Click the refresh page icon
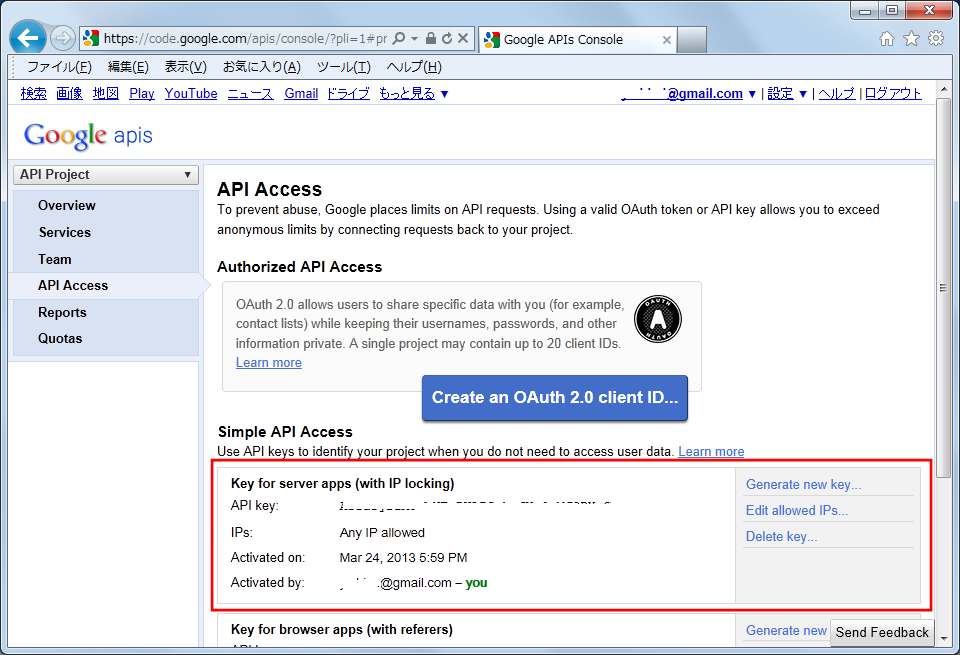The width and height of the screenshot is (960, 655). [x=446, y=39]
